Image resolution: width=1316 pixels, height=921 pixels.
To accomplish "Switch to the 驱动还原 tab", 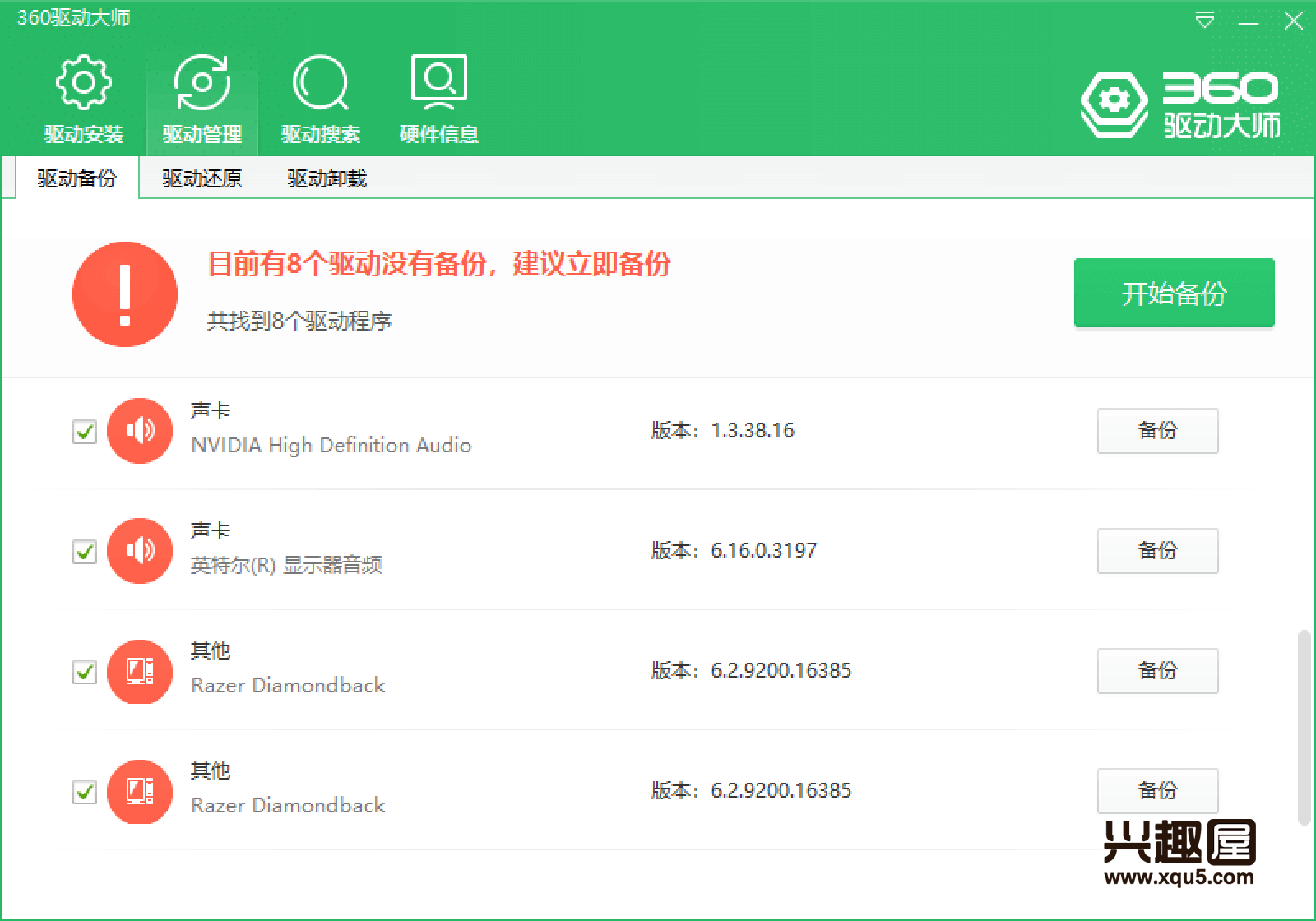I will pyautogui.click(x=202, y=178).
